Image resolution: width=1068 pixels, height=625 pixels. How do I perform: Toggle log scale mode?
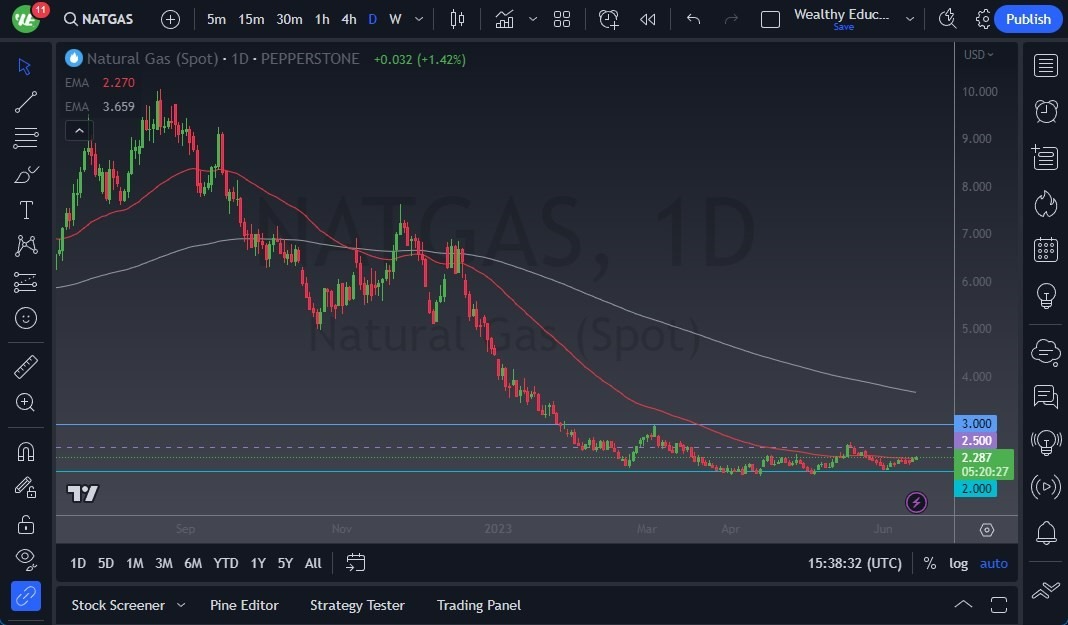coord(958,563)
